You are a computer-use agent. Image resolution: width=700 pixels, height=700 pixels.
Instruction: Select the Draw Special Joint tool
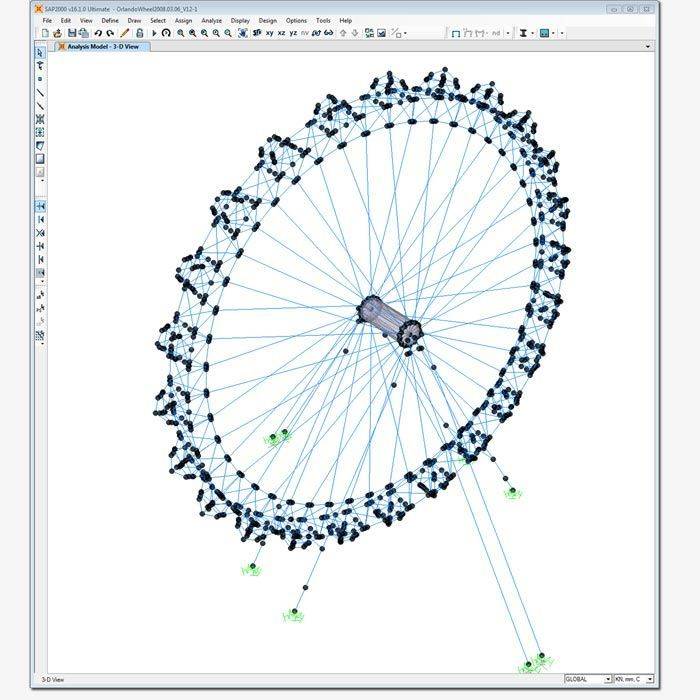pyautogui.click(x=40, y=79)
